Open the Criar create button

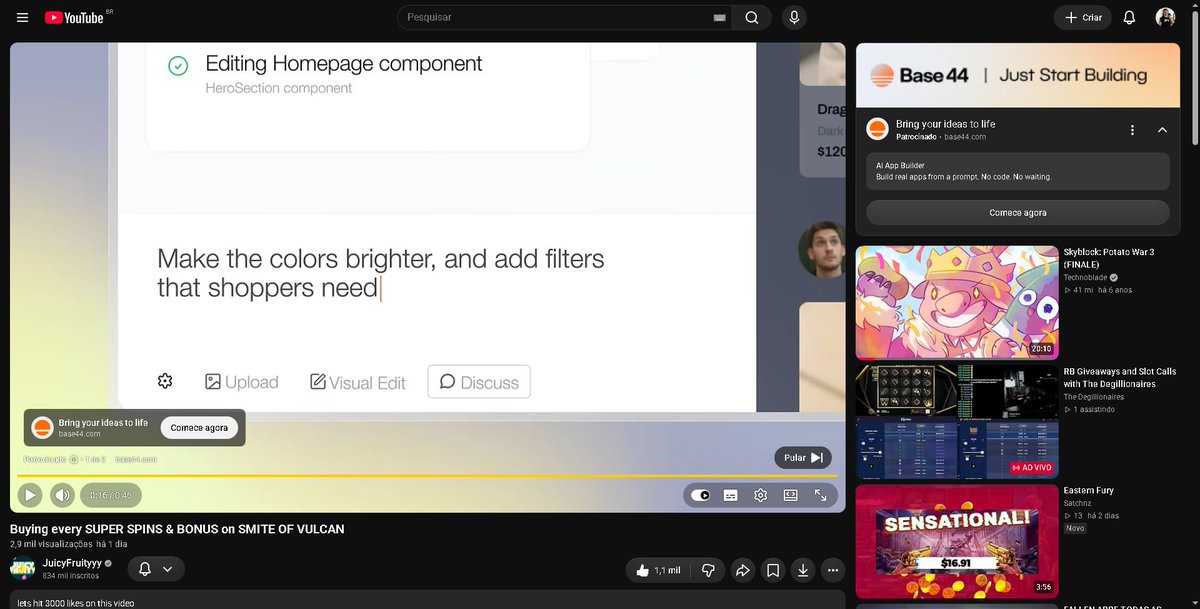click(x=1082, y=17)
